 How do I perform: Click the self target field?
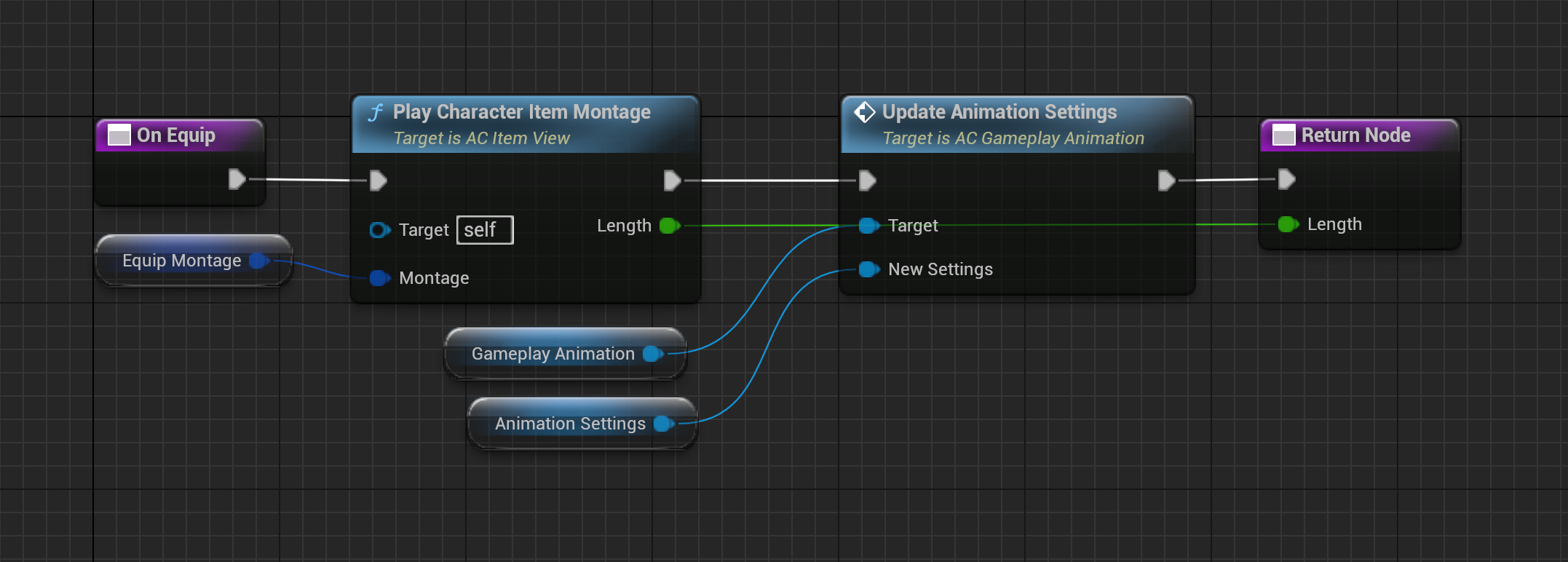click(485, 230)
